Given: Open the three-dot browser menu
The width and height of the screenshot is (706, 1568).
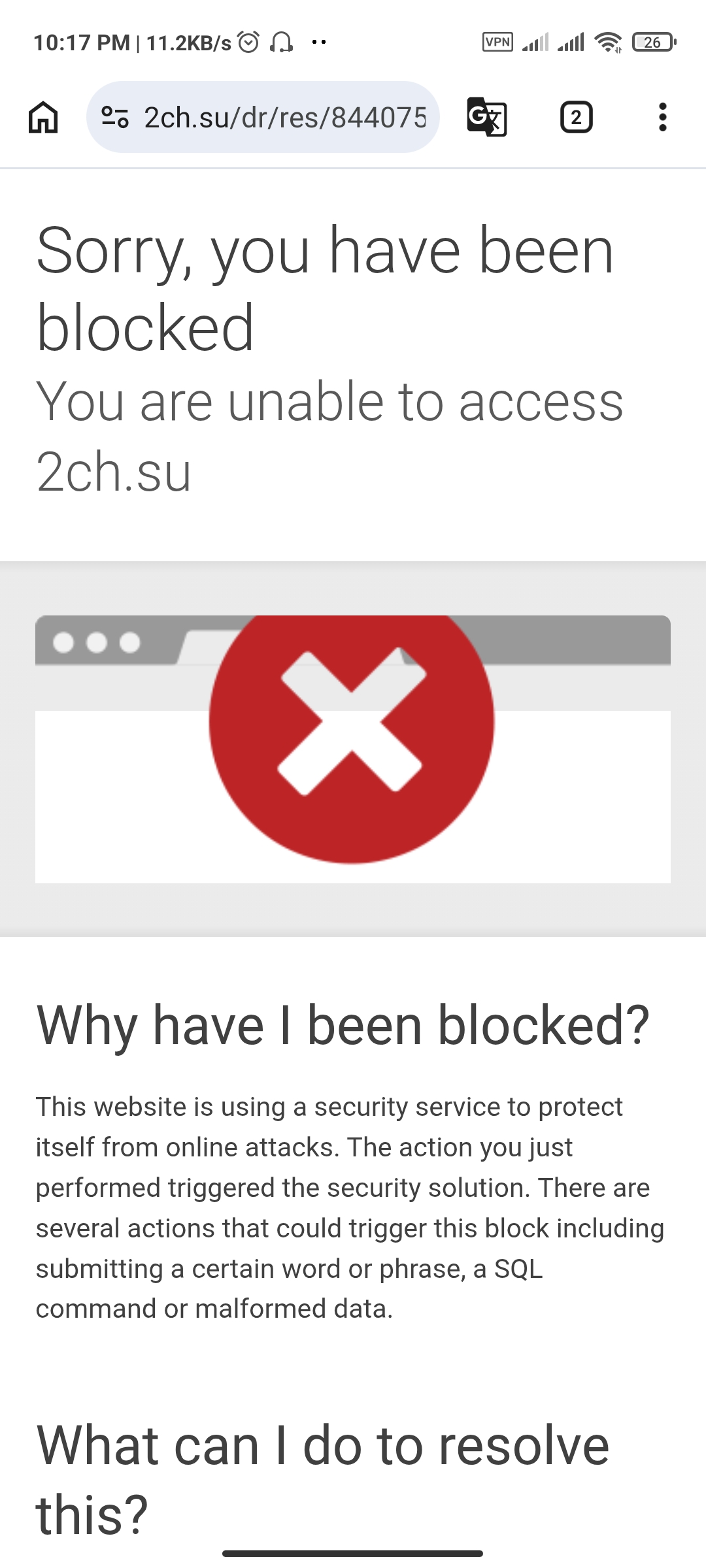Looking at the screenshot, I should 662,118.
